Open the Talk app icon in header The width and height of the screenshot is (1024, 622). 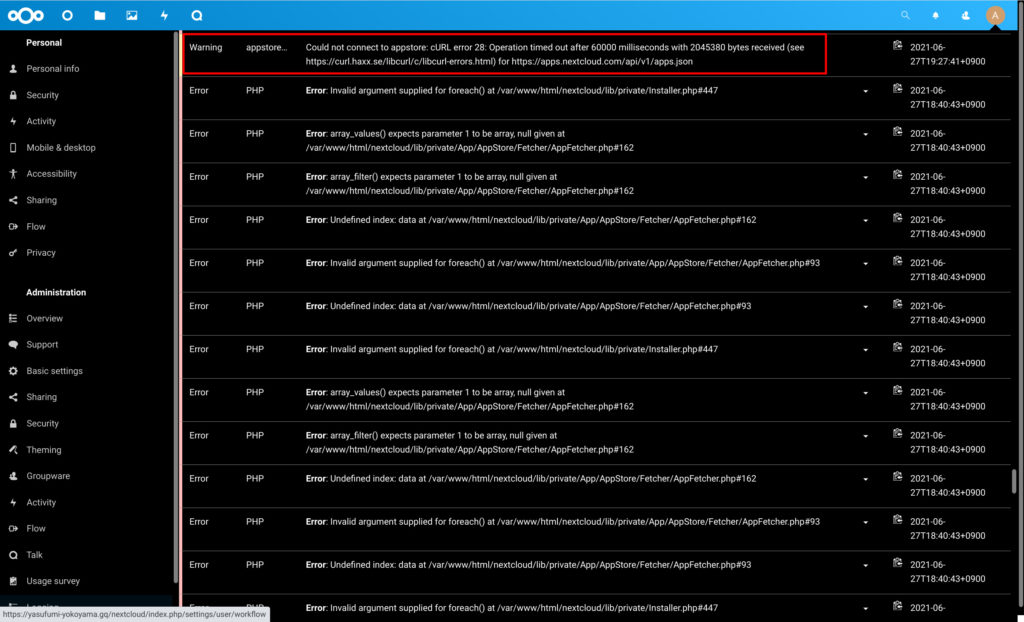click(x=197, y=15)
